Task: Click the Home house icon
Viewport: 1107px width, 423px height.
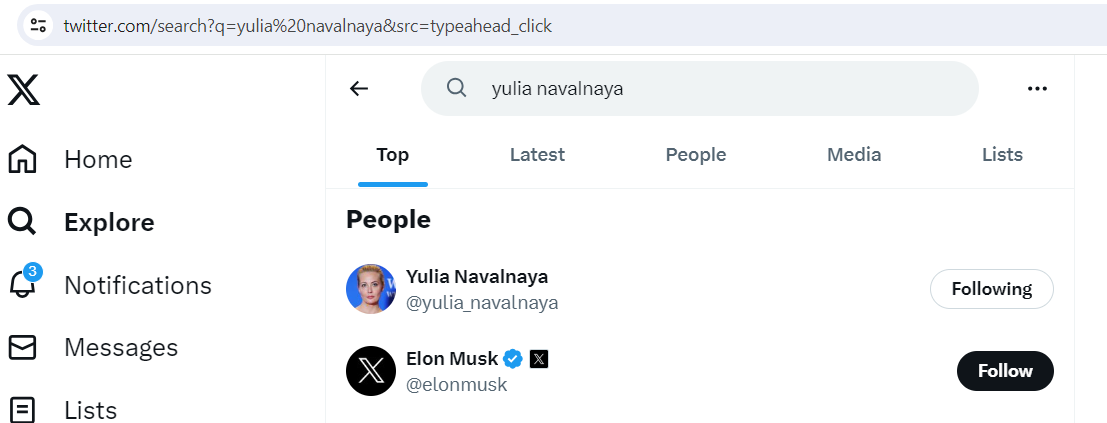Action: [x=22, y=159]
